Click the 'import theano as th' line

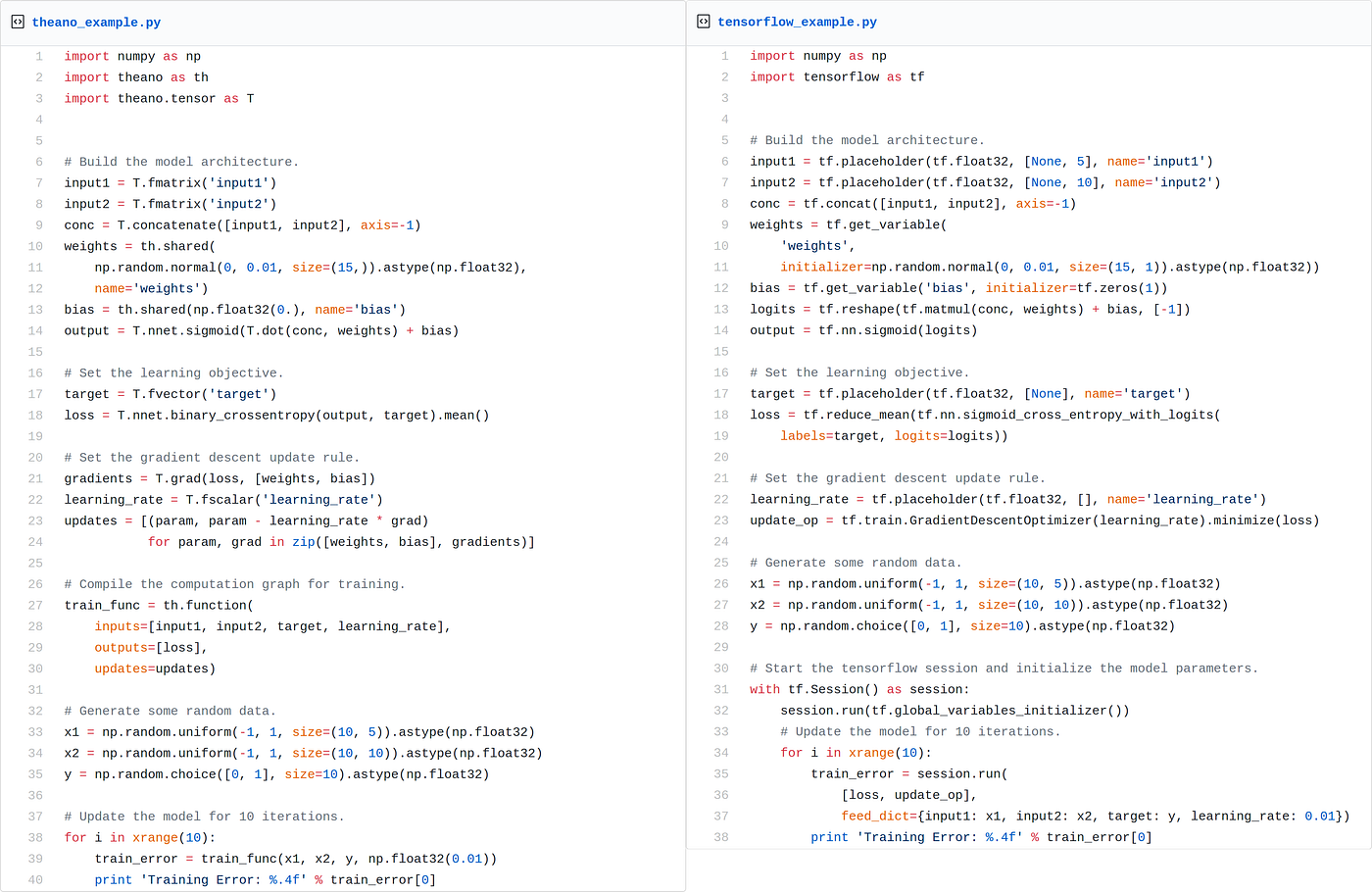click(x=136, y=77)
